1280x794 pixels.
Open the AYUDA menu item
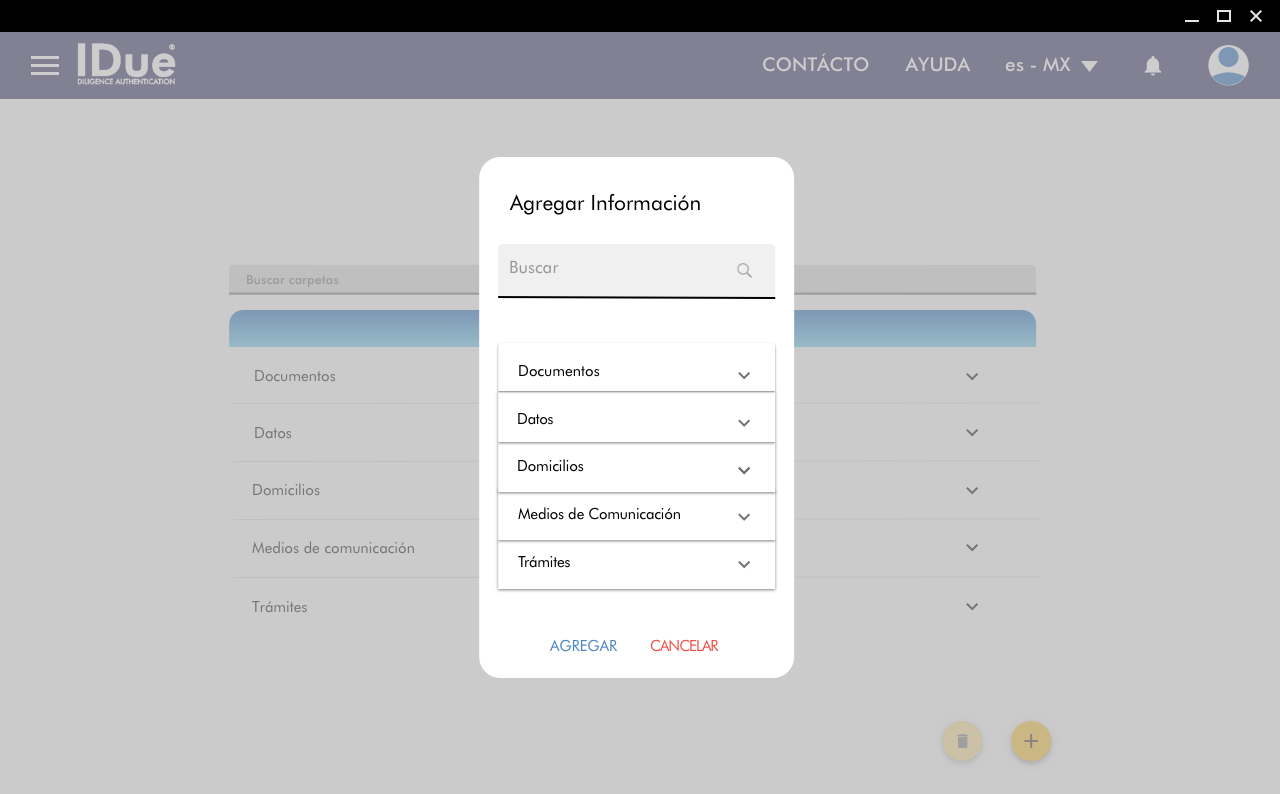coord(937,65)
